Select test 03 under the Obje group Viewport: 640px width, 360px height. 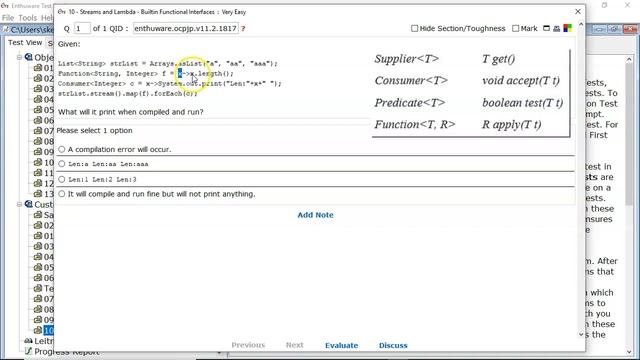tap(44, 89)
